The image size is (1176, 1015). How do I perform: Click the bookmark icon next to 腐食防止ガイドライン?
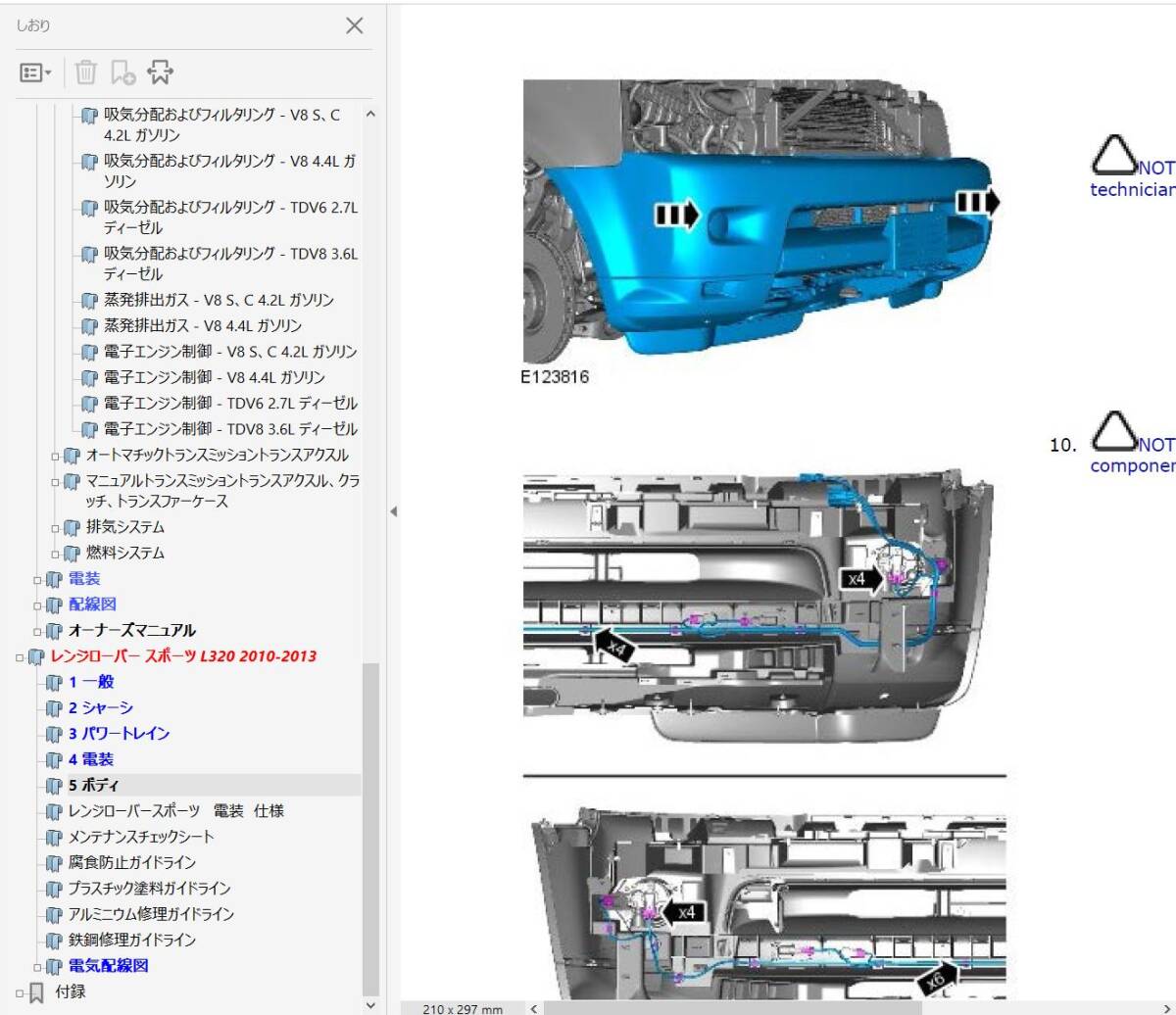55,863
